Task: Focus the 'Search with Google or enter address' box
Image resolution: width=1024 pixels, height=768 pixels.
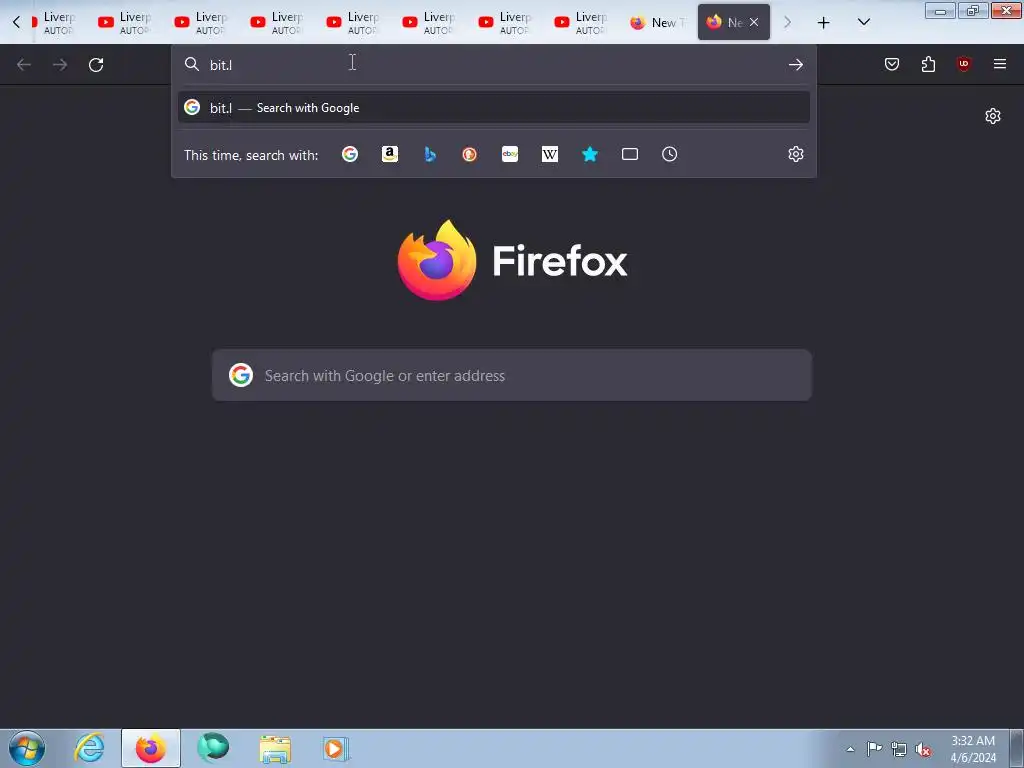Action: 512,375
